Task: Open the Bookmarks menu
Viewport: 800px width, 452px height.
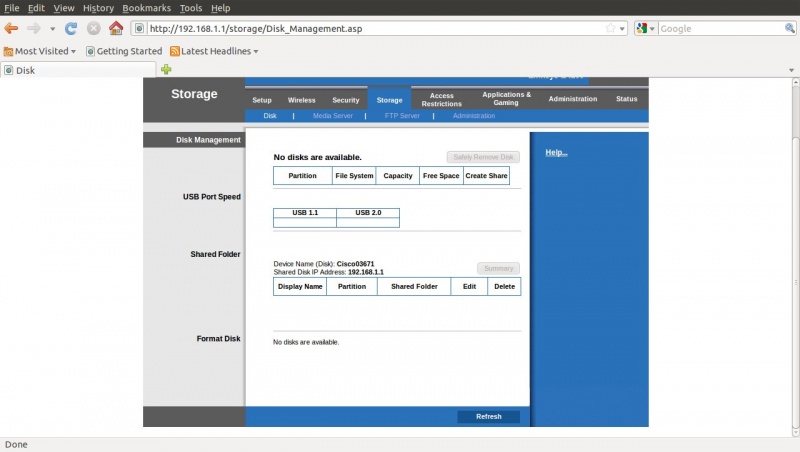Action: pyautogui.click(x=147, y=8)
